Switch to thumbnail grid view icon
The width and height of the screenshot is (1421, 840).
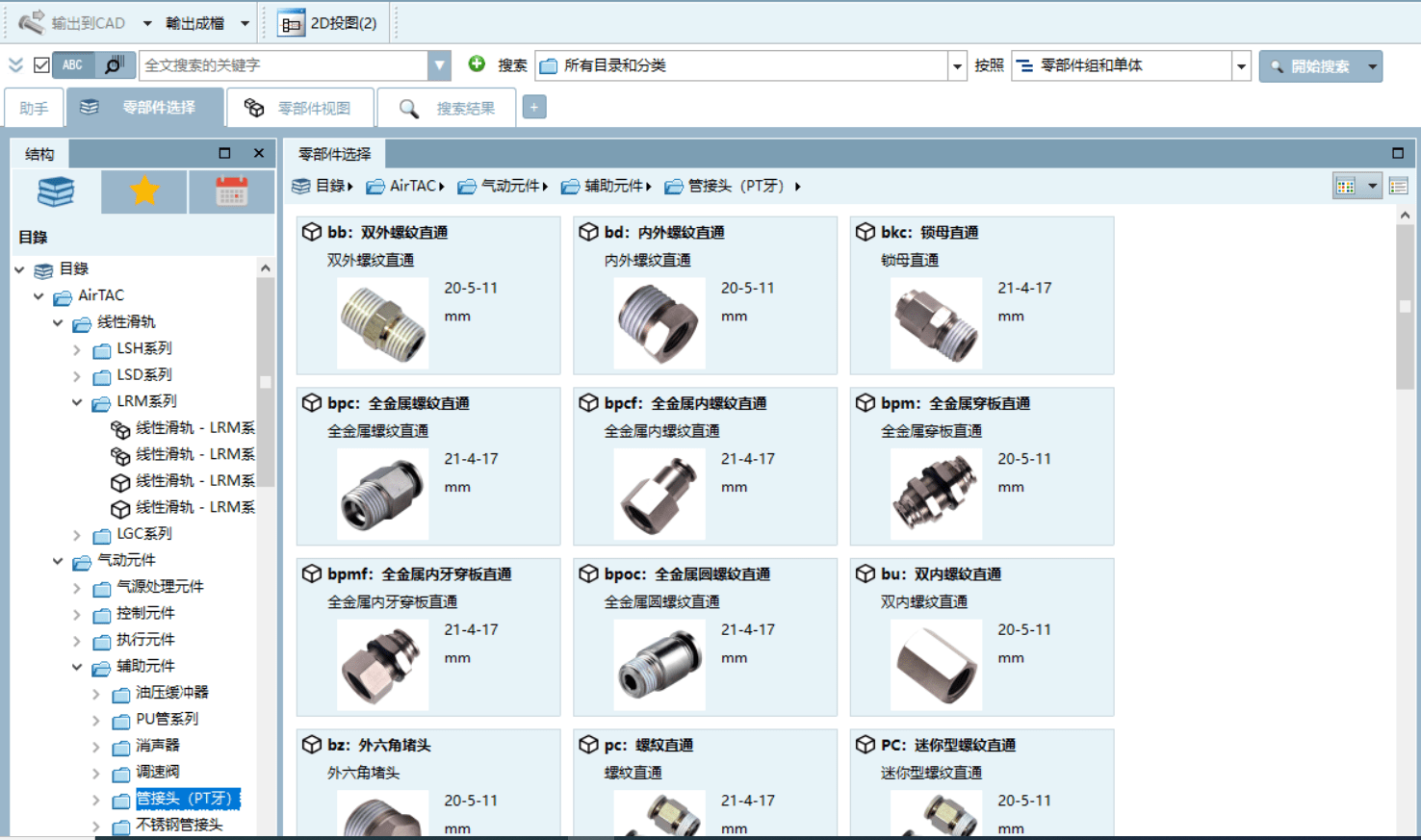coord(1346,186)
